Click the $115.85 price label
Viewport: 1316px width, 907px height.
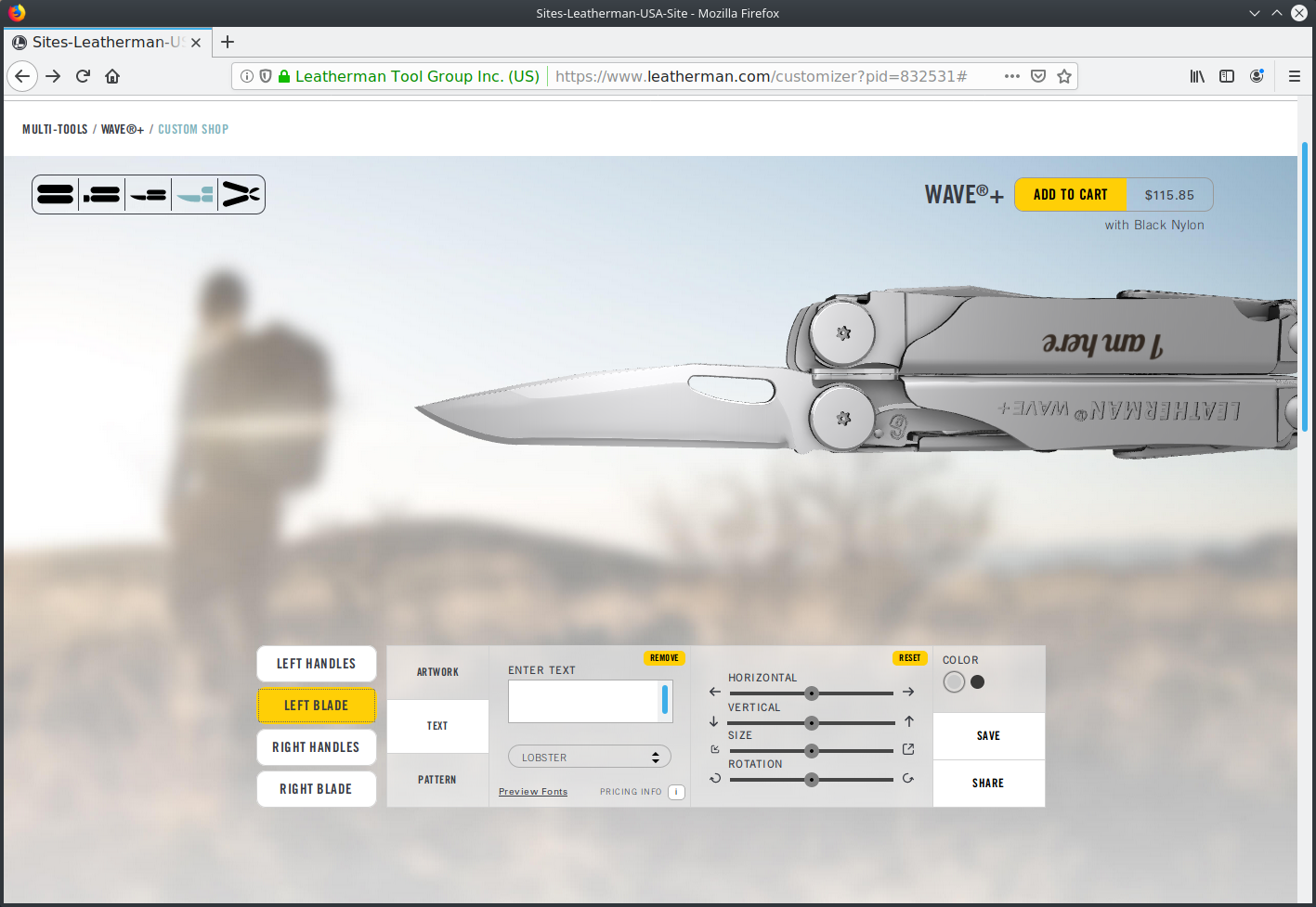(1169, 195)
